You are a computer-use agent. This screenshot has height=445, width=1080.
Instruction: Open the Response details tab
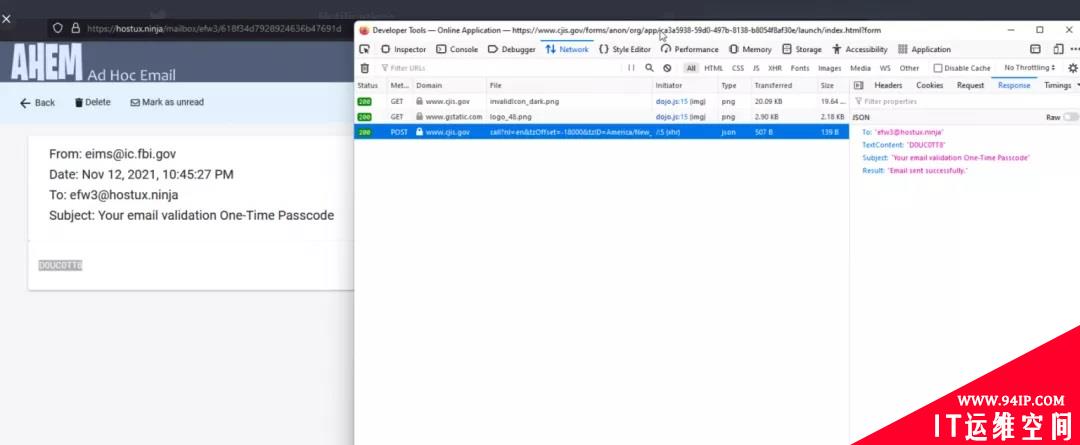pyautogui.click(x=1014, y=85)
